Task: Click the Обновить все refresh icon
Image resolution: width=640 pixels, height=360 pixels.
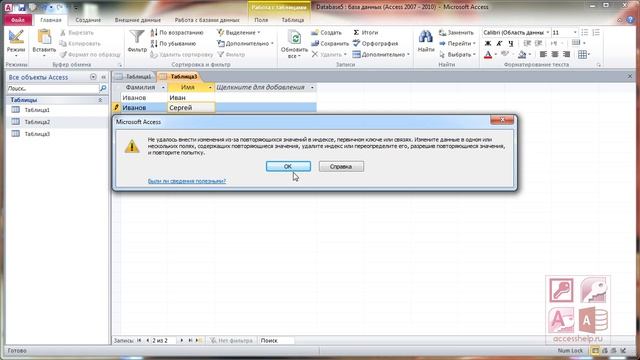Action: 294,38
